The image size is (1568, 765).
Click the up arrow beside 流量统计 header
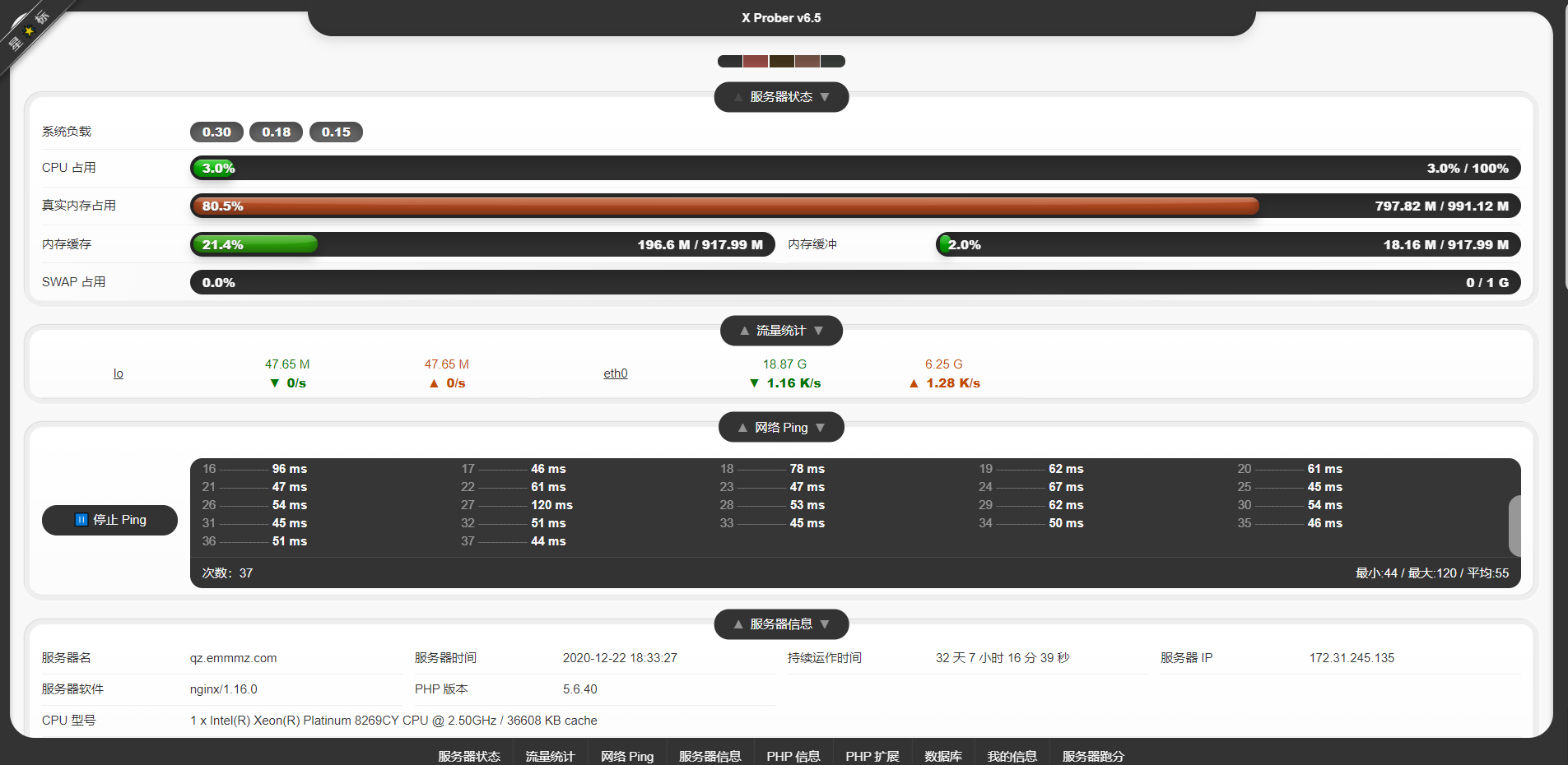click(x=744, y=331)
